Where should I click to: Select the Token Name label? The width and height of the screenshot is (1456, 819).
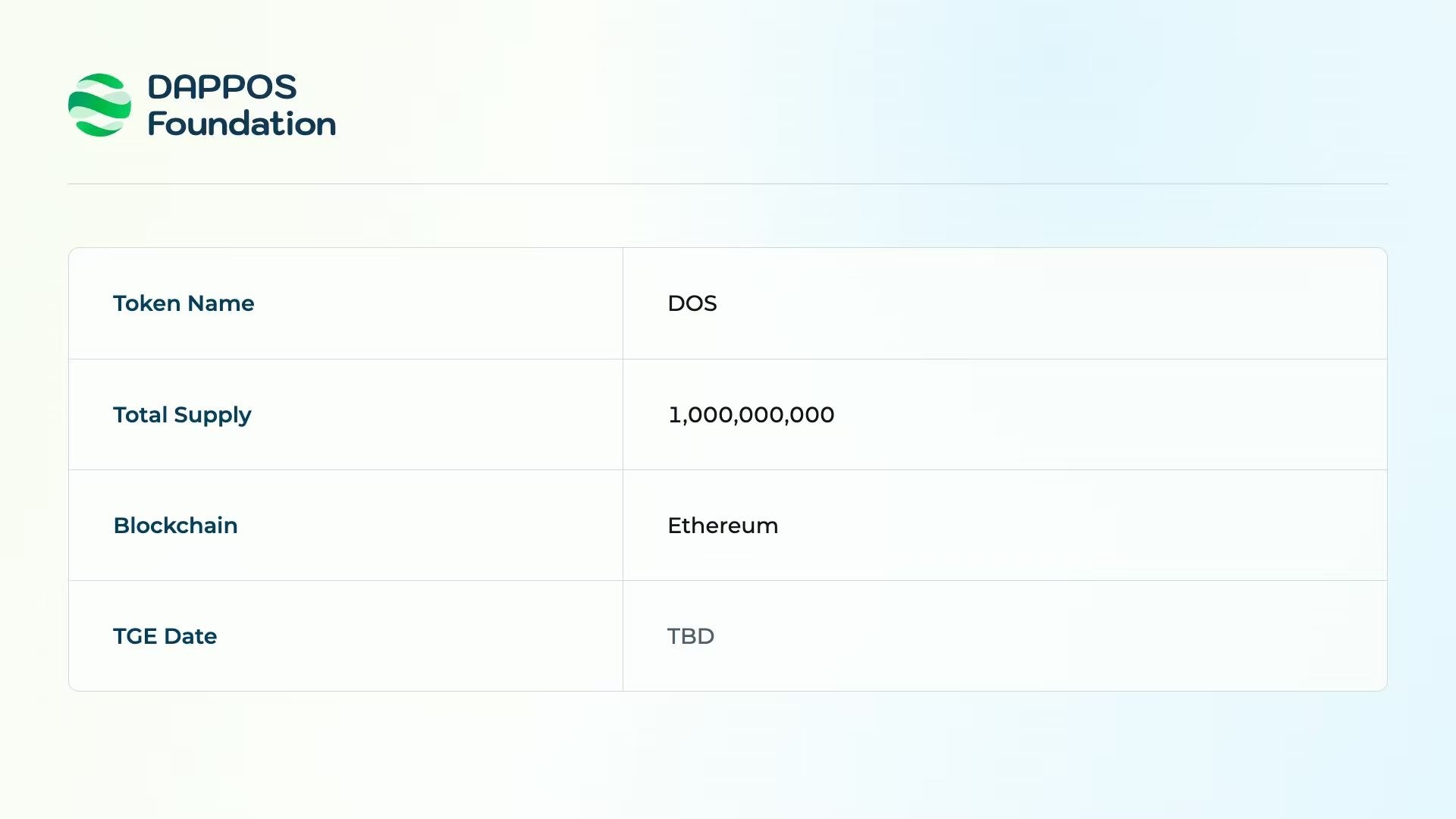click(184, 303)
